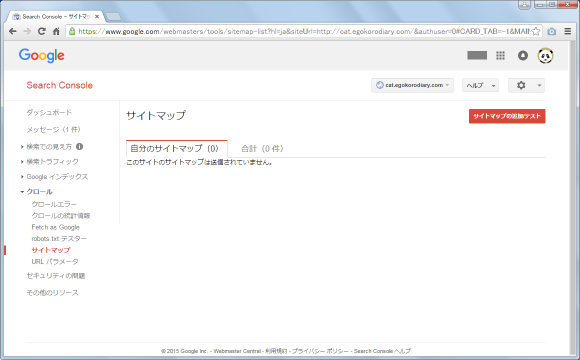Open the Google notifications bell
Viewport: 580px width, 360px height.
[x=523, y=55]
